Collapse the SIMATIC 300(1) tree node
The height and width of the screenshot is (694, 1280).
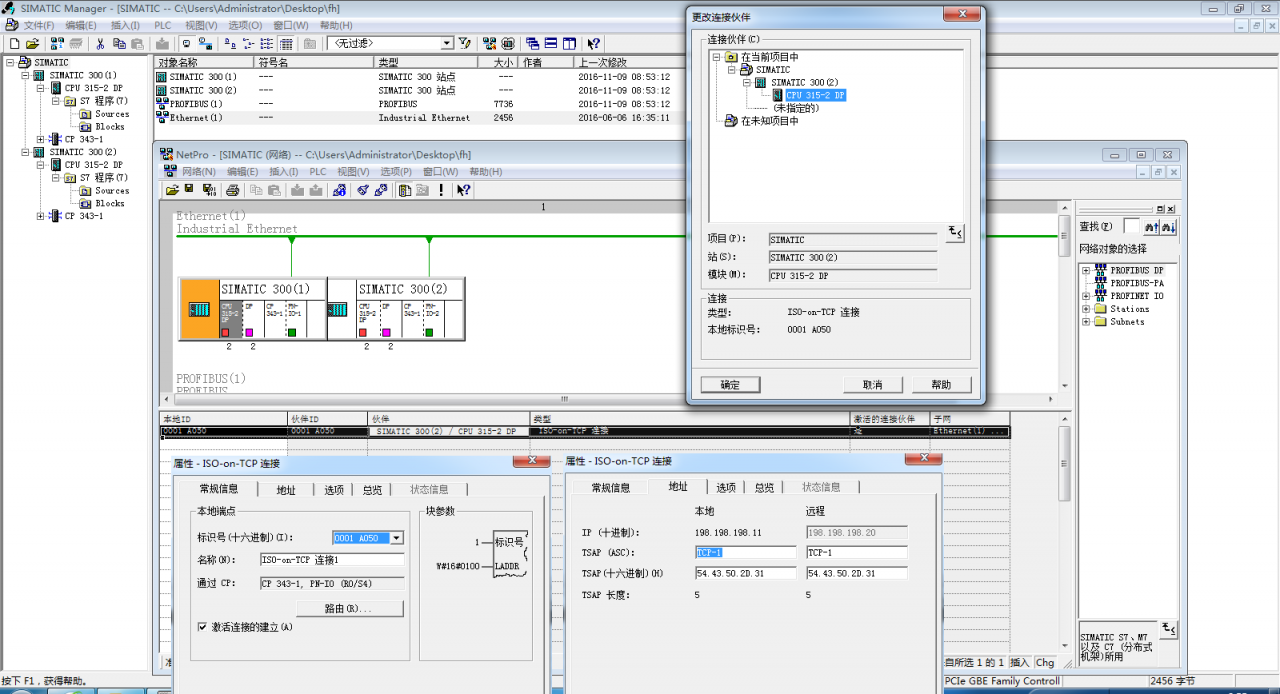pos(26,75)
